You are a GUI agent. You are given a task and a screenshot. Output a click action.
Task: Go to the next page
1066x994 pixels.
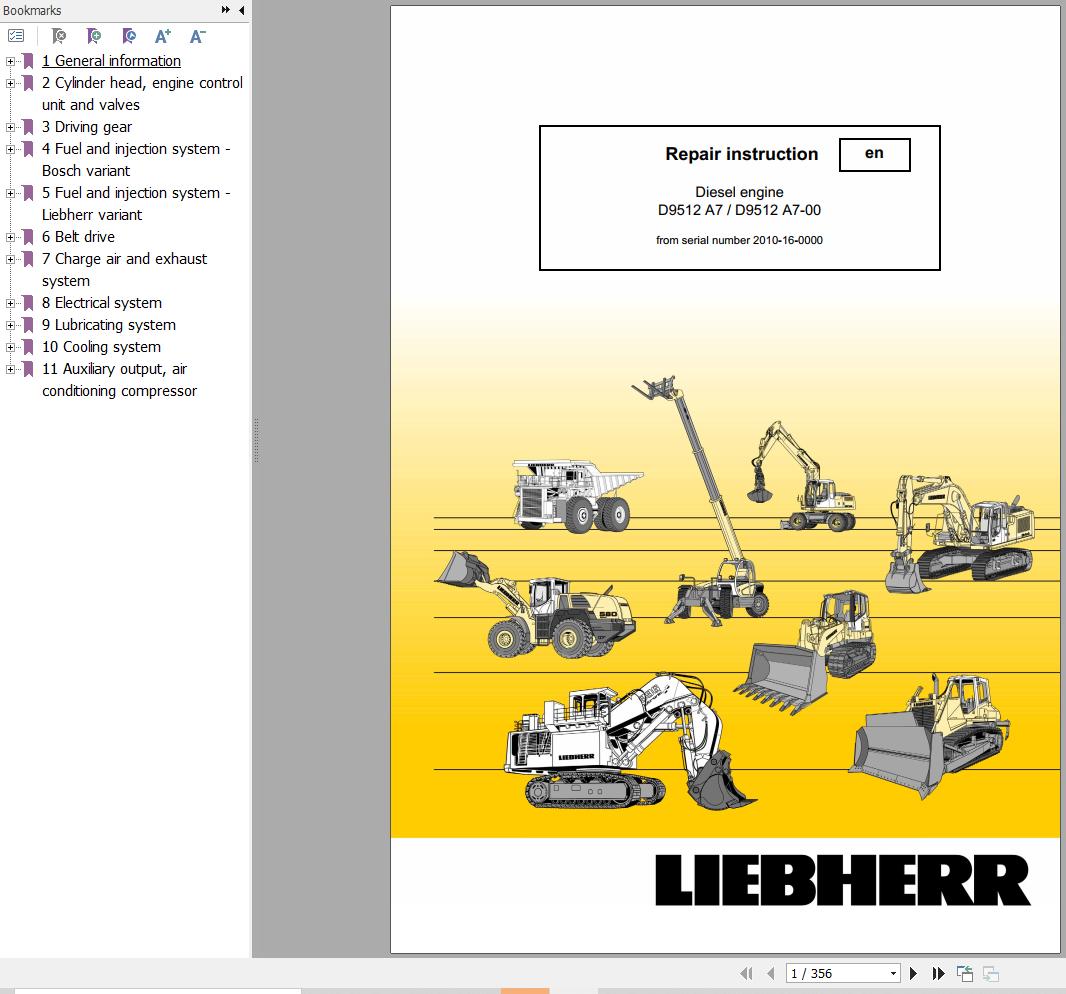pyautogui.click(x=914, y=974)
